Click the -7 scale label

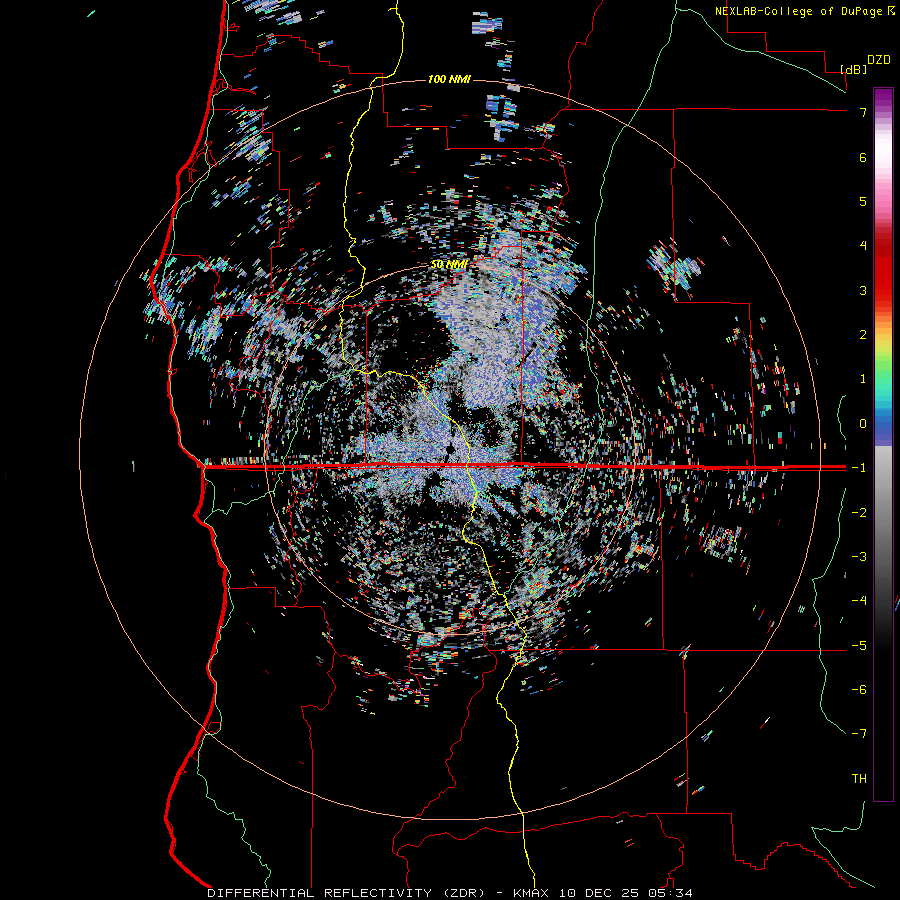859,734
